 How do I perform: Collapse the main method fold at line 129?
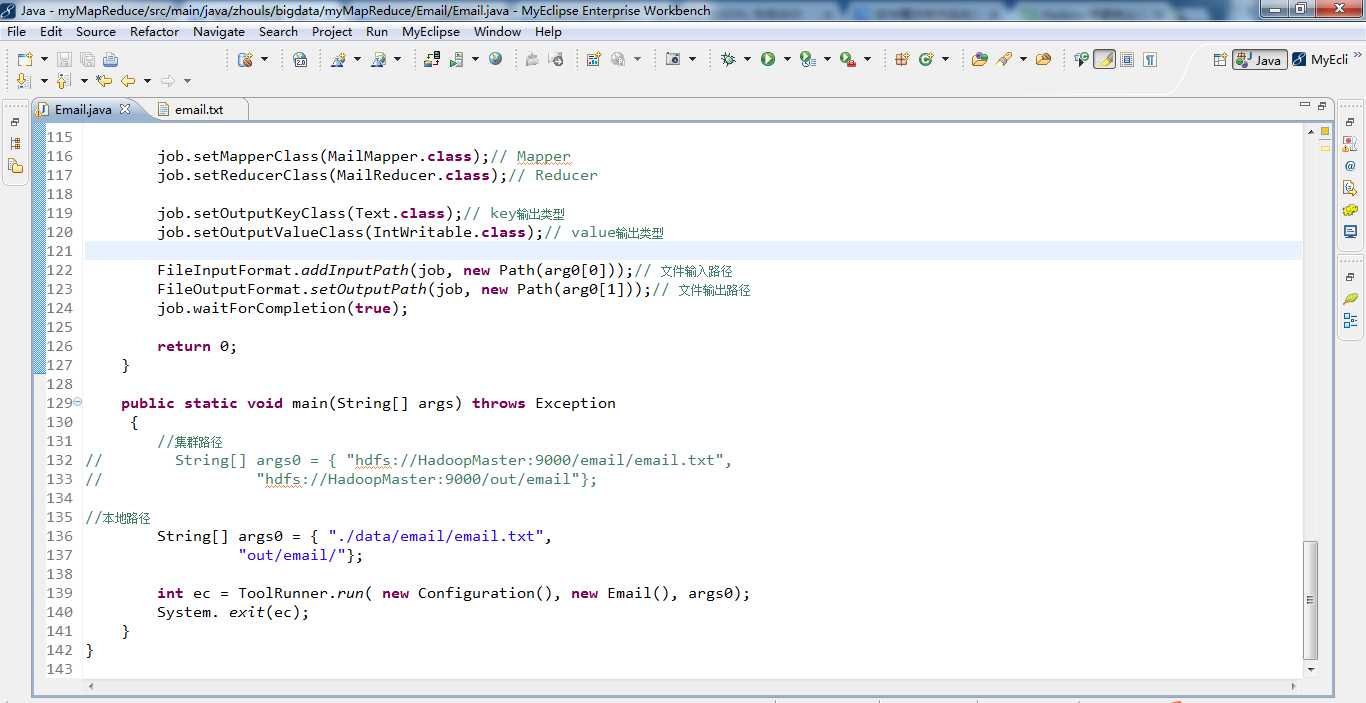click(x=78, y=403)
